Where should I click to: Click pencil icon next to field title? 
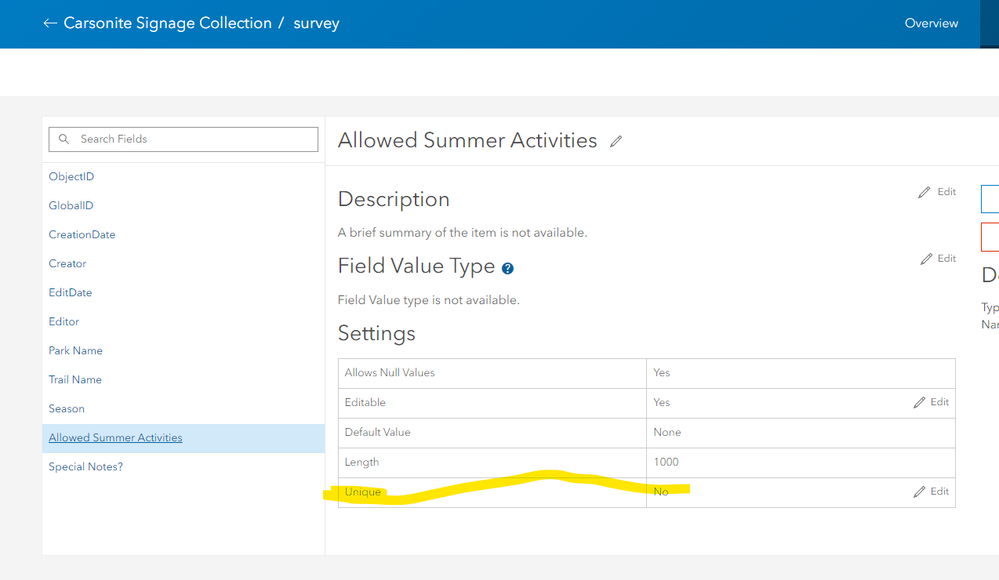(x=616, y=142)
